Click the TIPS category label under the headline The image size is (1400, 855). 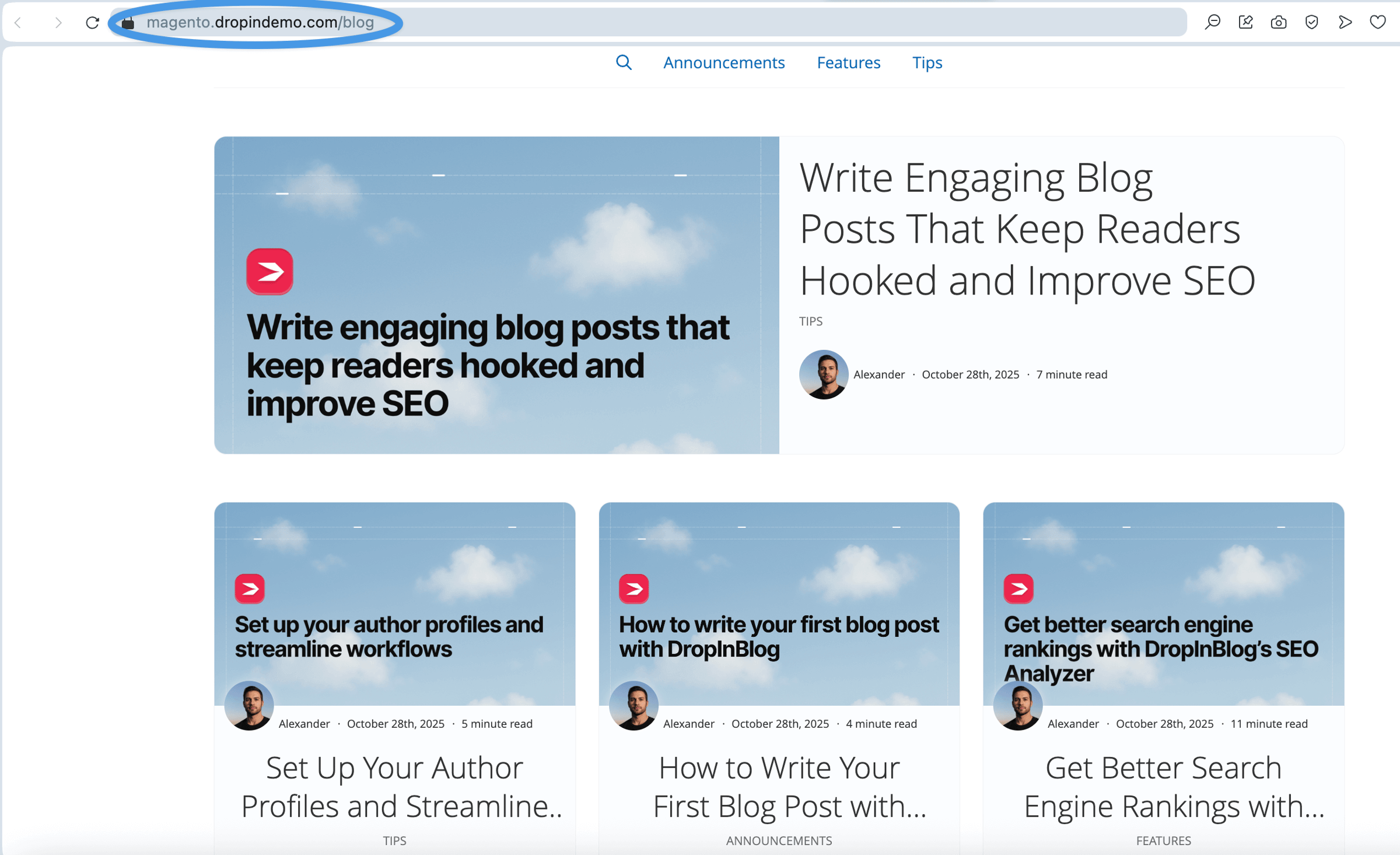(811, 321)
